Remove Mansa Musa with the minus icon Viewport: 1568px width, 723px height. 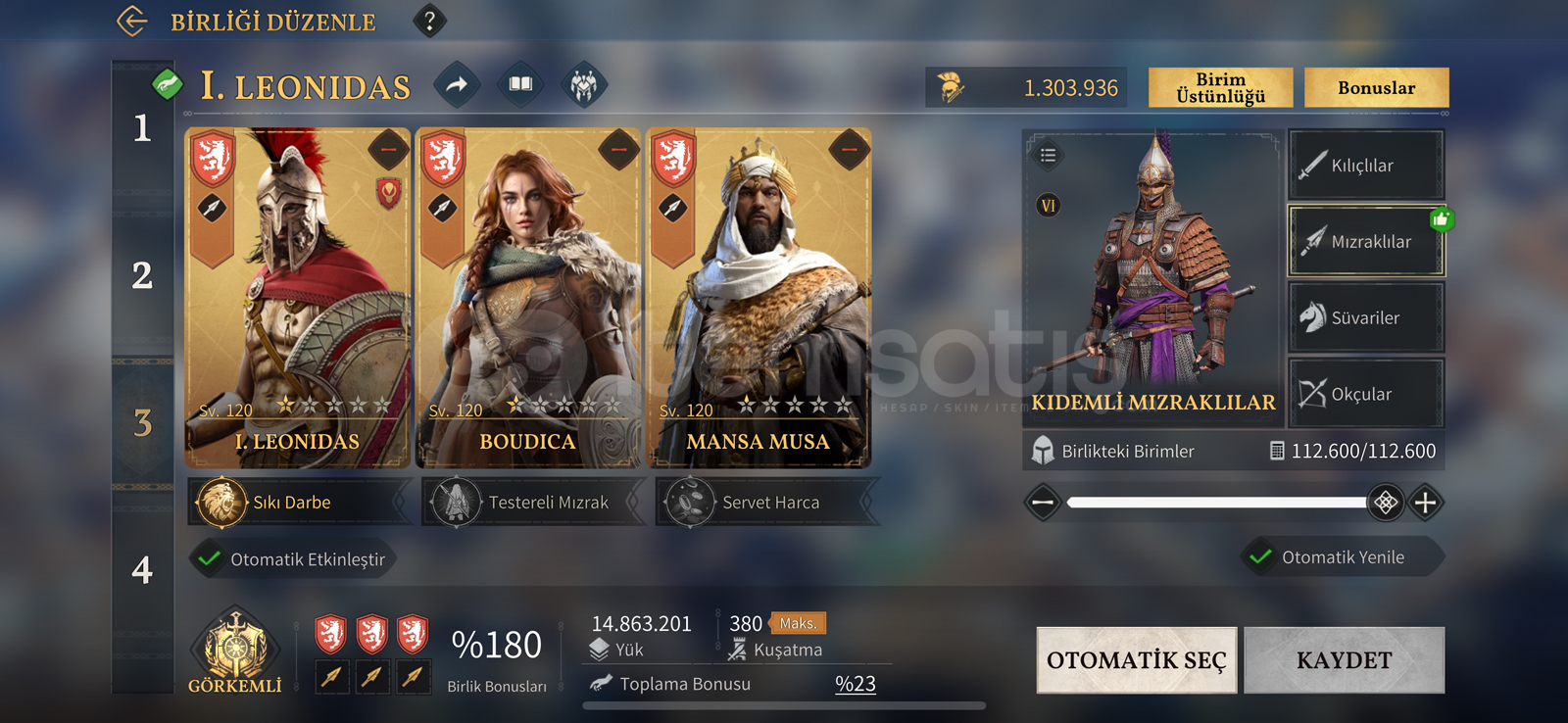tap(850, 150)
